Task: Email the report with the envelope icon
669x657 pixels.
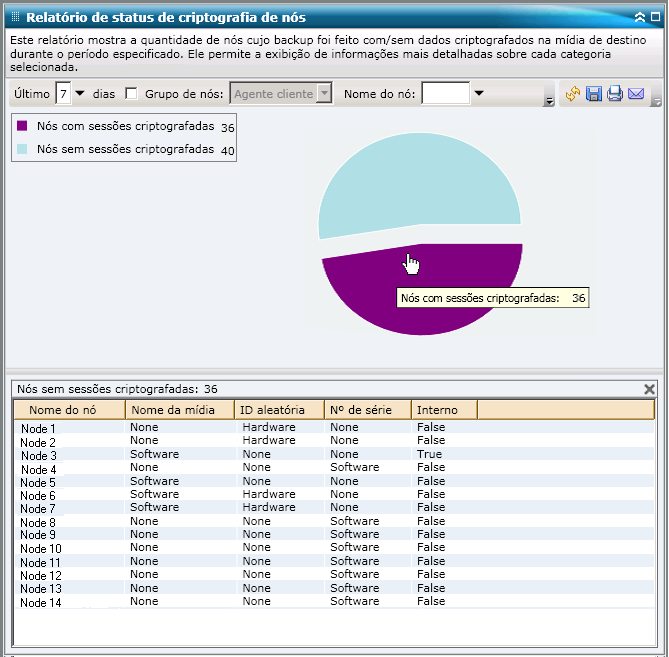Action: (x=635, y=94)
